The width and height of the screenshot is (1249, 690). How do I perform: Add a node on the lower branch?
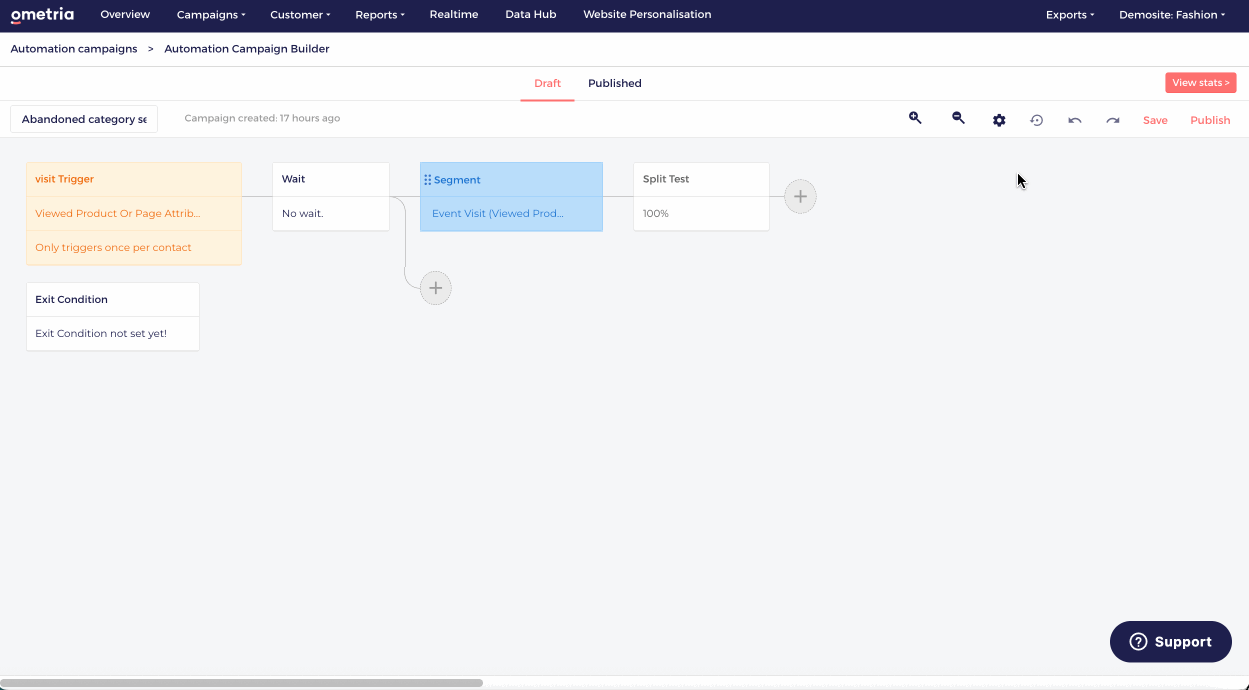coord(435,288)
